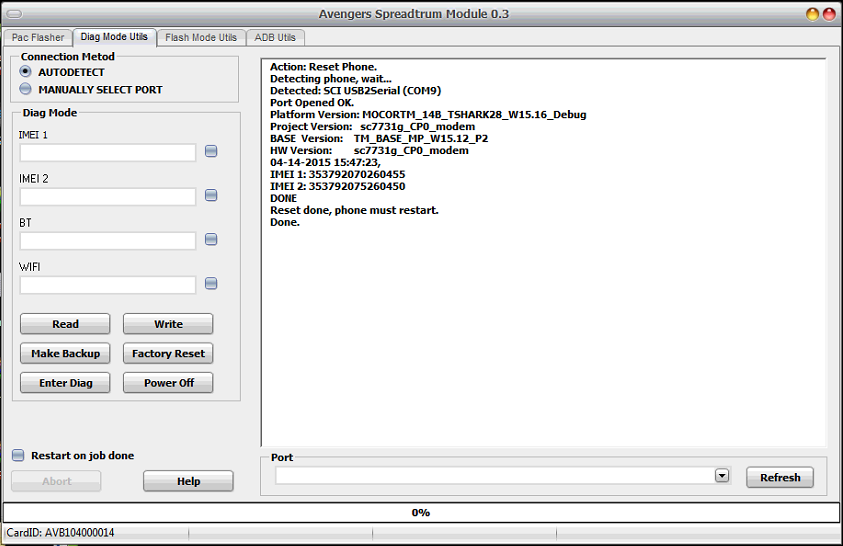Switch to Diag Mode Utils tab
The height and width of the screenshot is (546, 843).
pyautogui.click(x=114, y=37)
